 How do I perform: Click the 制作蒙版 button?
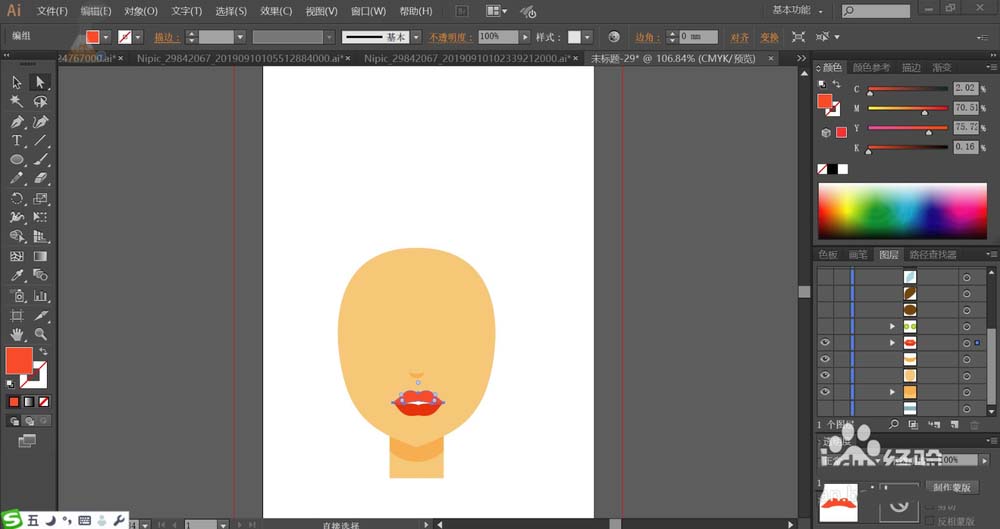click(x=952, y=487)
